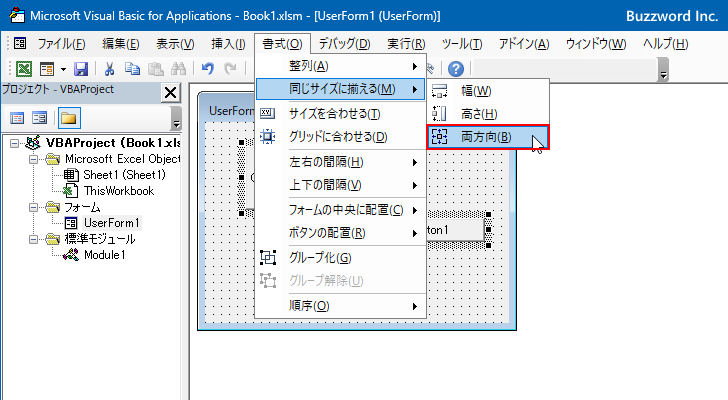Viewport: 728px width, 400px height.
Task: Select Module1 in the project tree
Action: (104, 255)
